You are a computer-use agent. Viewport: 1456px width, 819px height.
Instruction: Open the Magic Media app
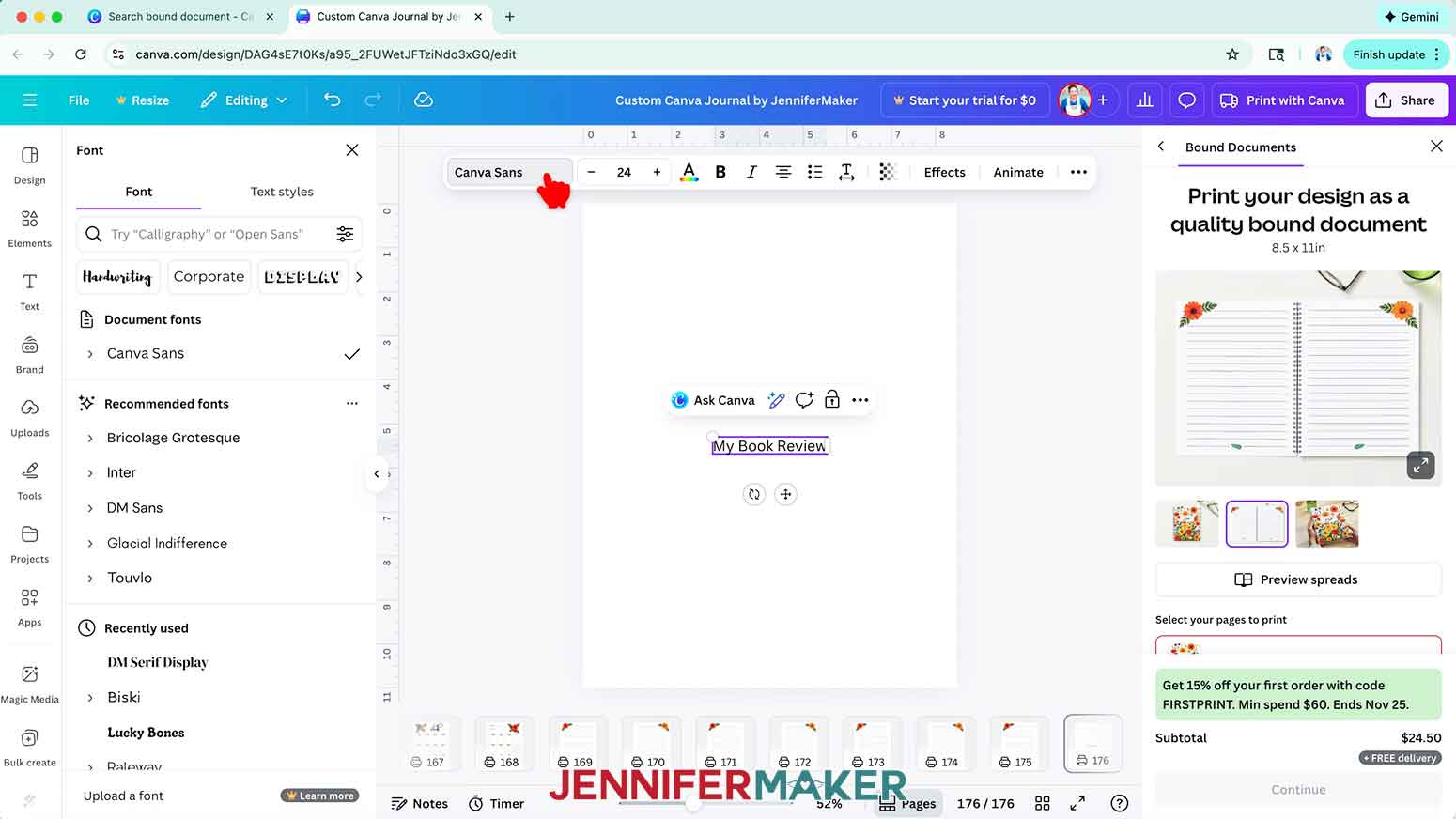(x=29, y=684)
